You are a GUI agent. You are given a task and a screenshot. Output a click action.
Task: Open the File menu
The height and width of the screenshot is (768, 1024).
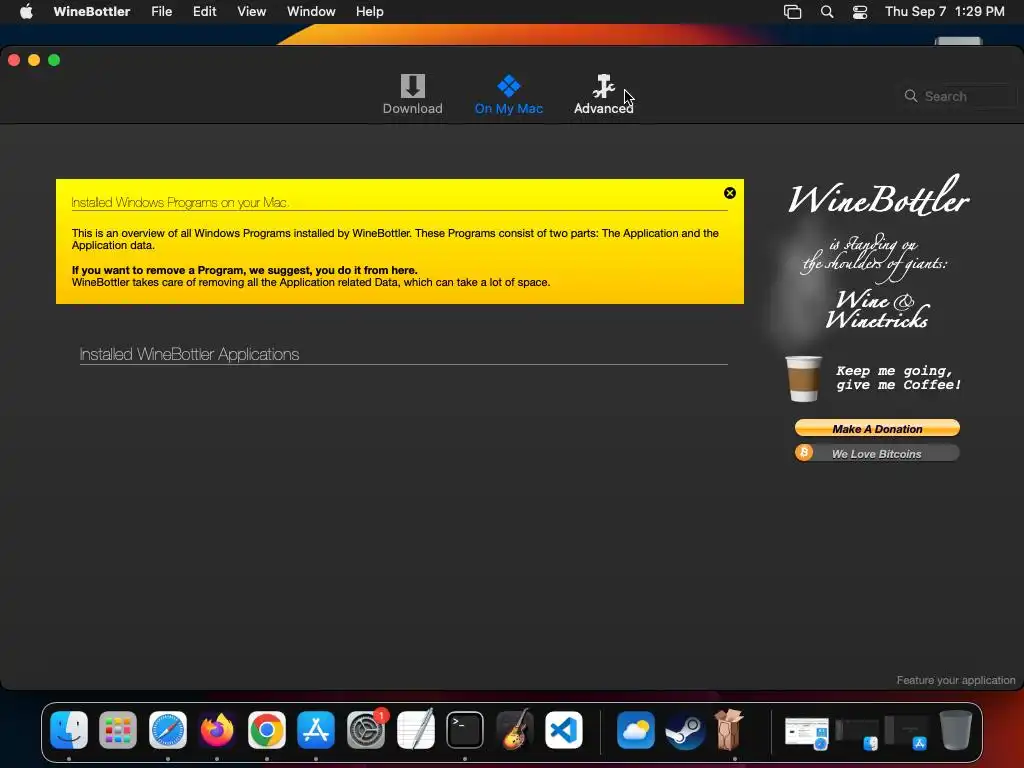tap(161, 11)
